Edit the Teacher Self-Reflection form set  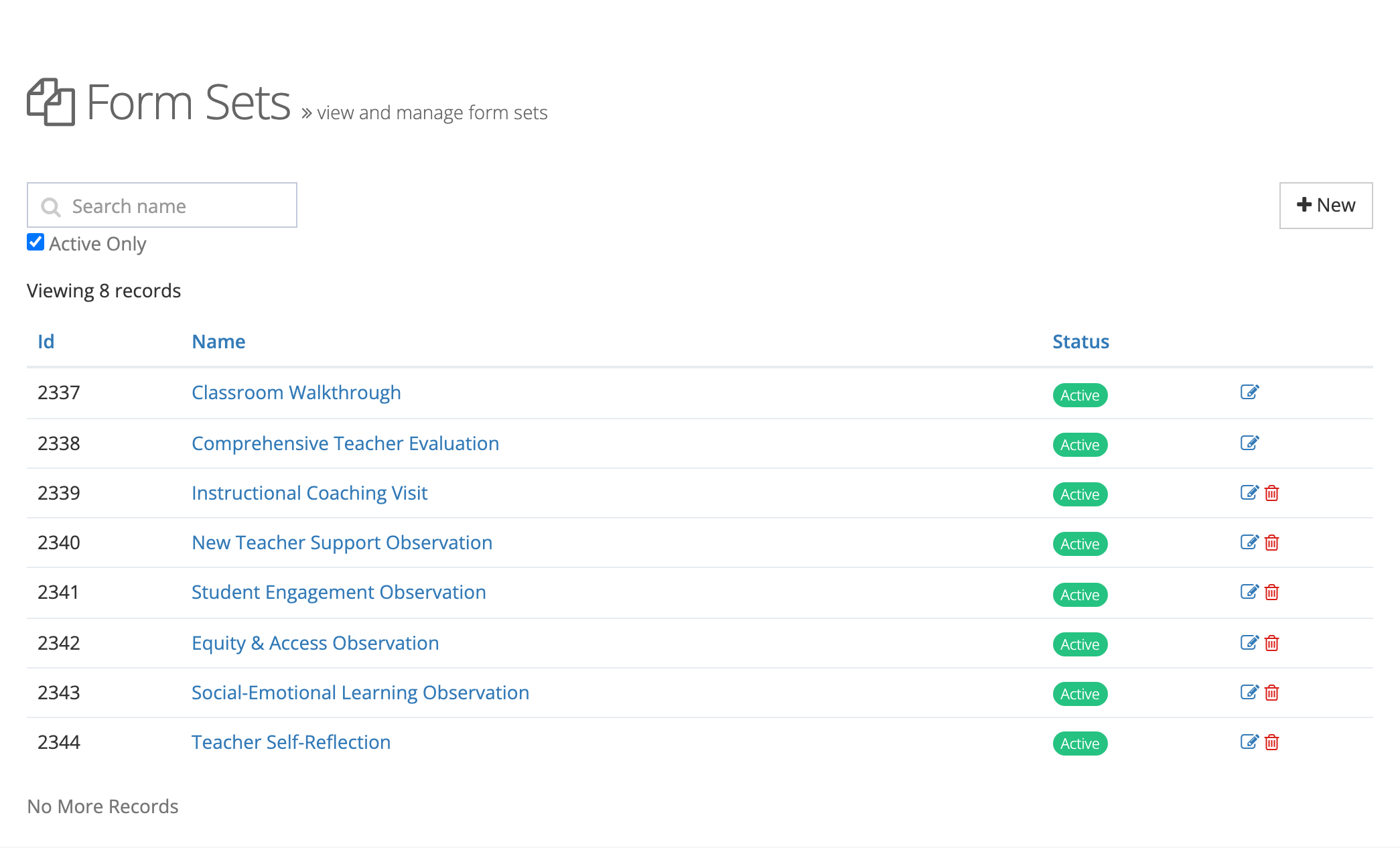click(1249, 742)
